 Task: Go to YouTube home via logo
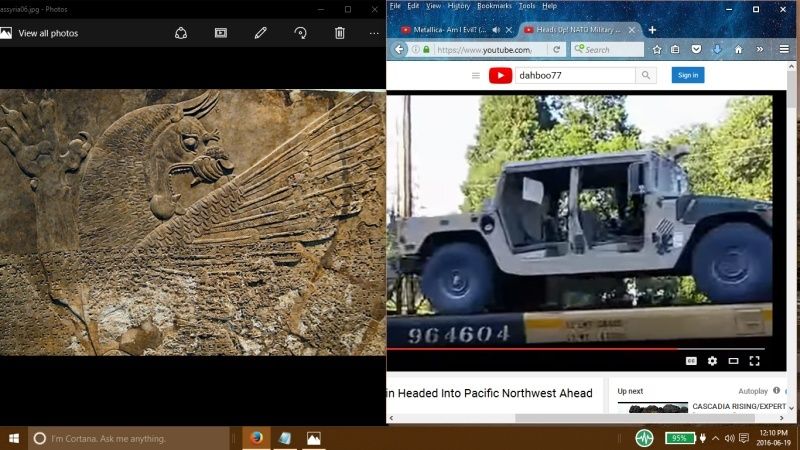click(500, 76)
